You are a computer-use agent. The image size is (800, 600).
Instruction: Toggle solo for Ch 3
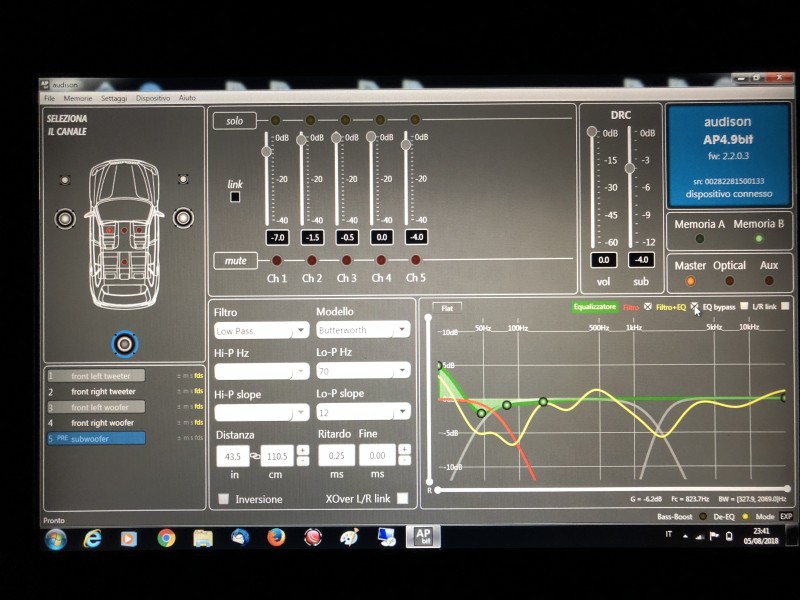(345, 120)
